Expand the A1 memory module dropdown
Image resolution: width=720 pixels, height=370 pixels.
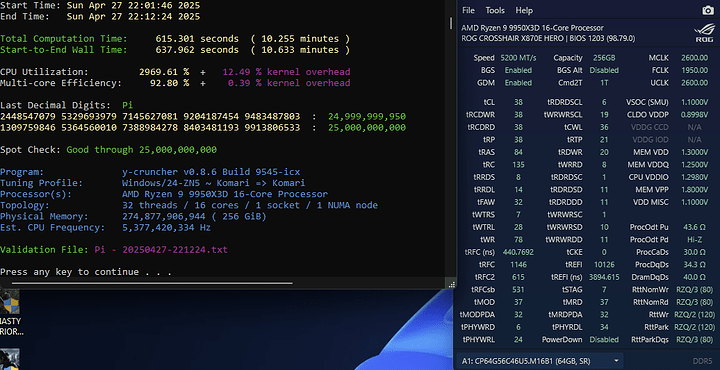[540, 361]
